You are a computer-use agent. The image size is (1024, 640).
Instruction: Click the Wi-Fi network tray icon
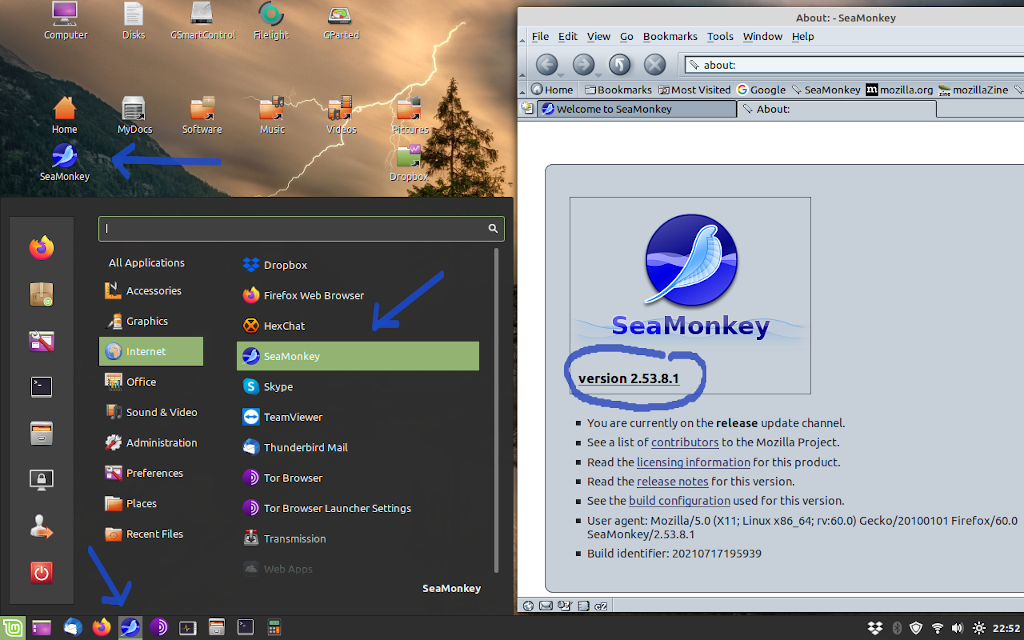click(x=937, y=628)
